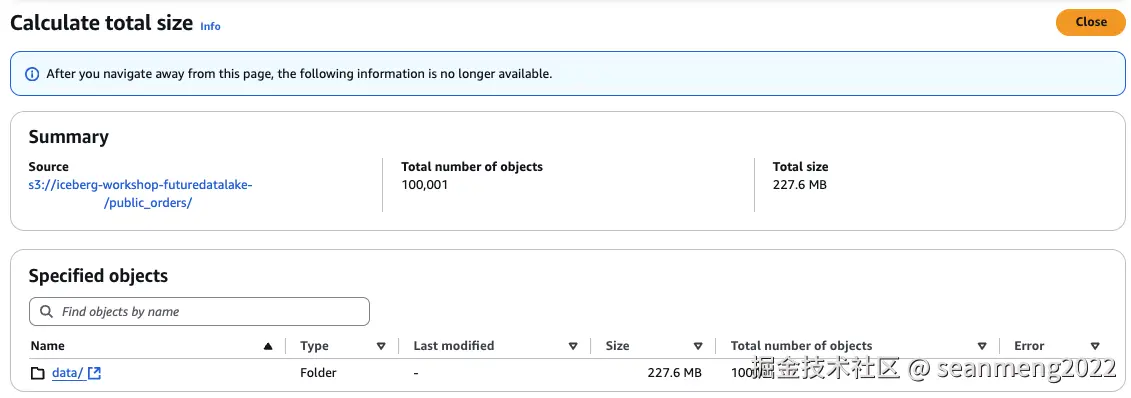1131x398 pixels.
Task: Open the data/ folder link
Action: (x=68, y=373)
